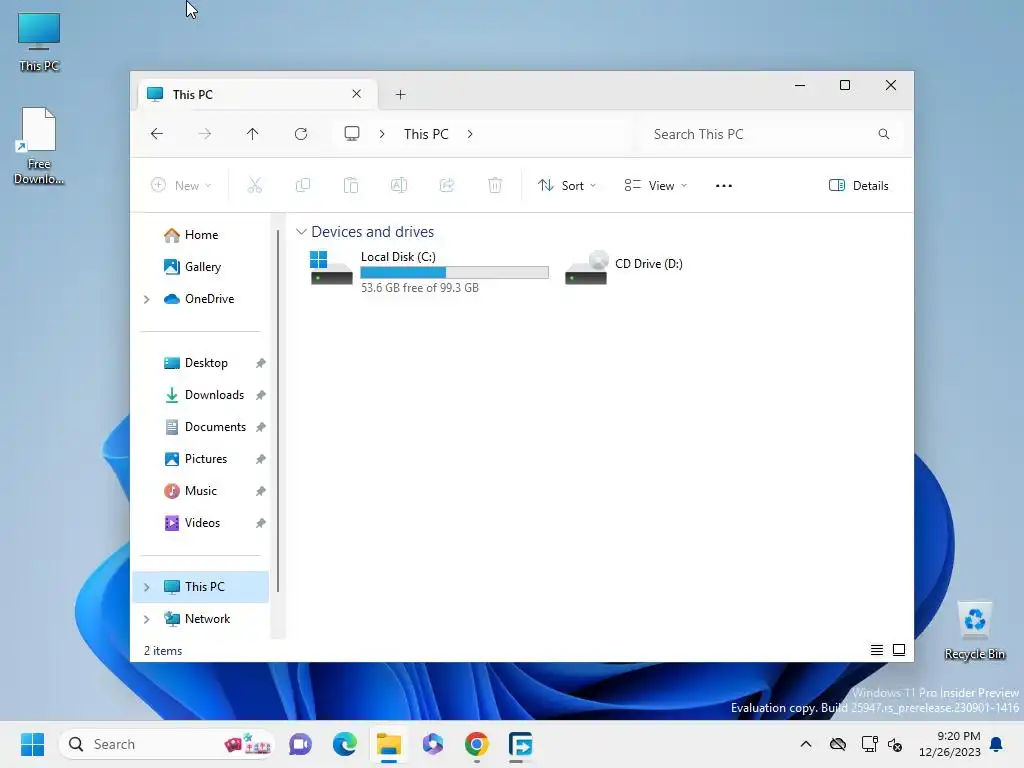This screenshot has width=1024, height=768.
Task: Open Music folder in sidebar
Action: pyautogui.click(x=200, y=490)
